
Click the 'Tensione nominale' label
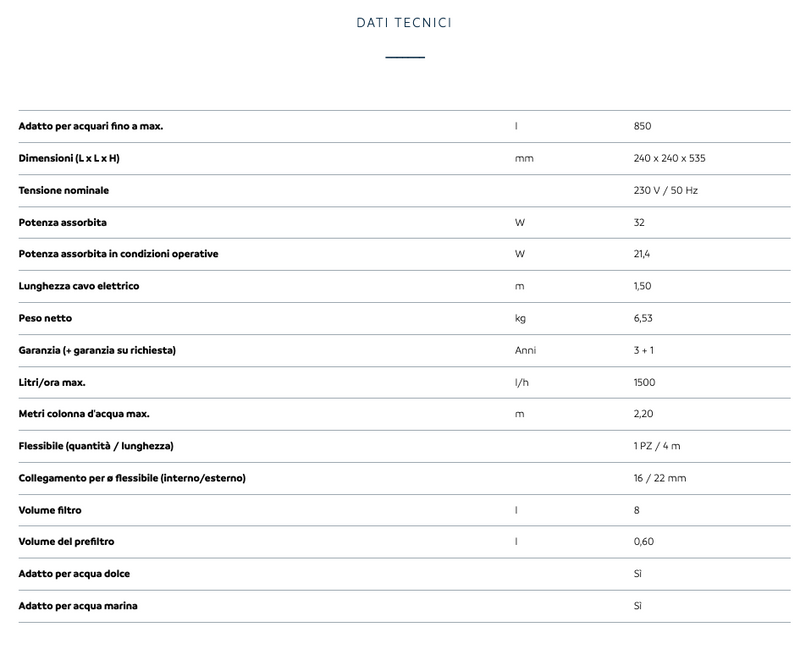click(64, 190)
